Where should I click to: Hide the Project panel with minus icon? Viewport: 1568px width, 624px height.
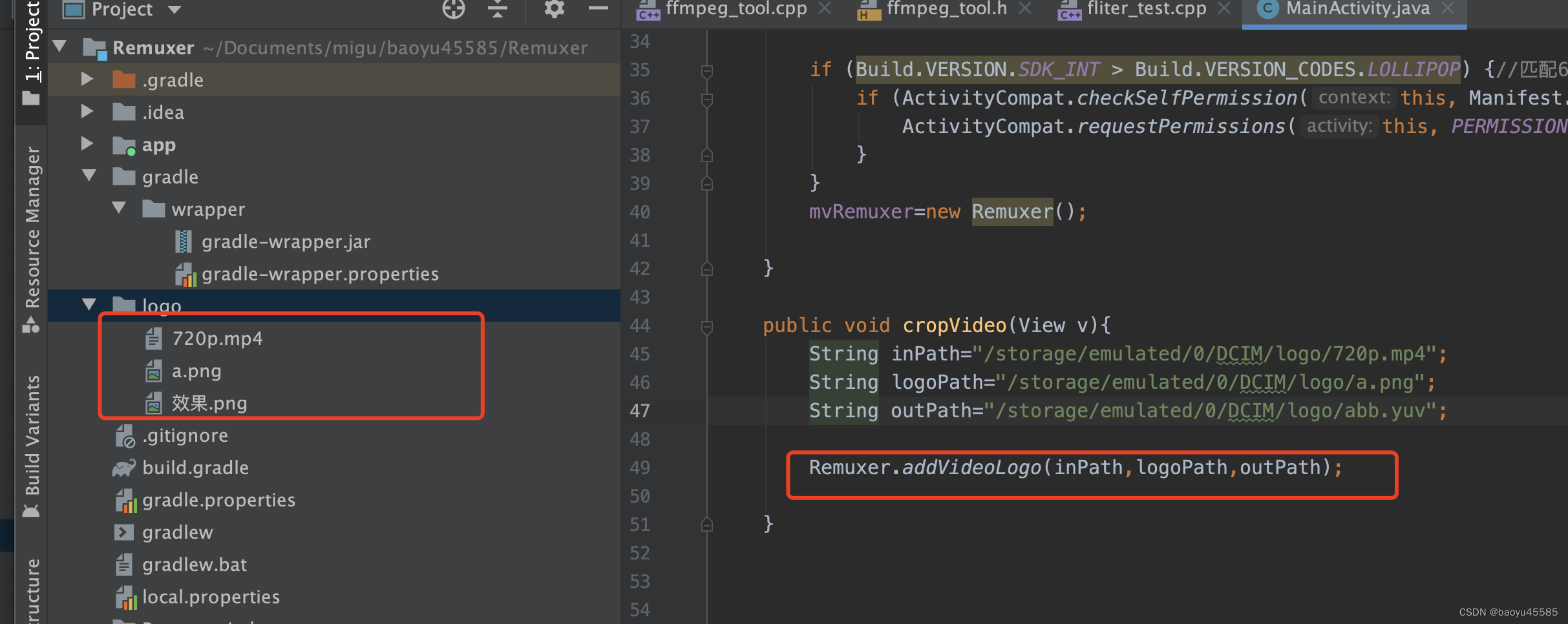tap(599, 8)
